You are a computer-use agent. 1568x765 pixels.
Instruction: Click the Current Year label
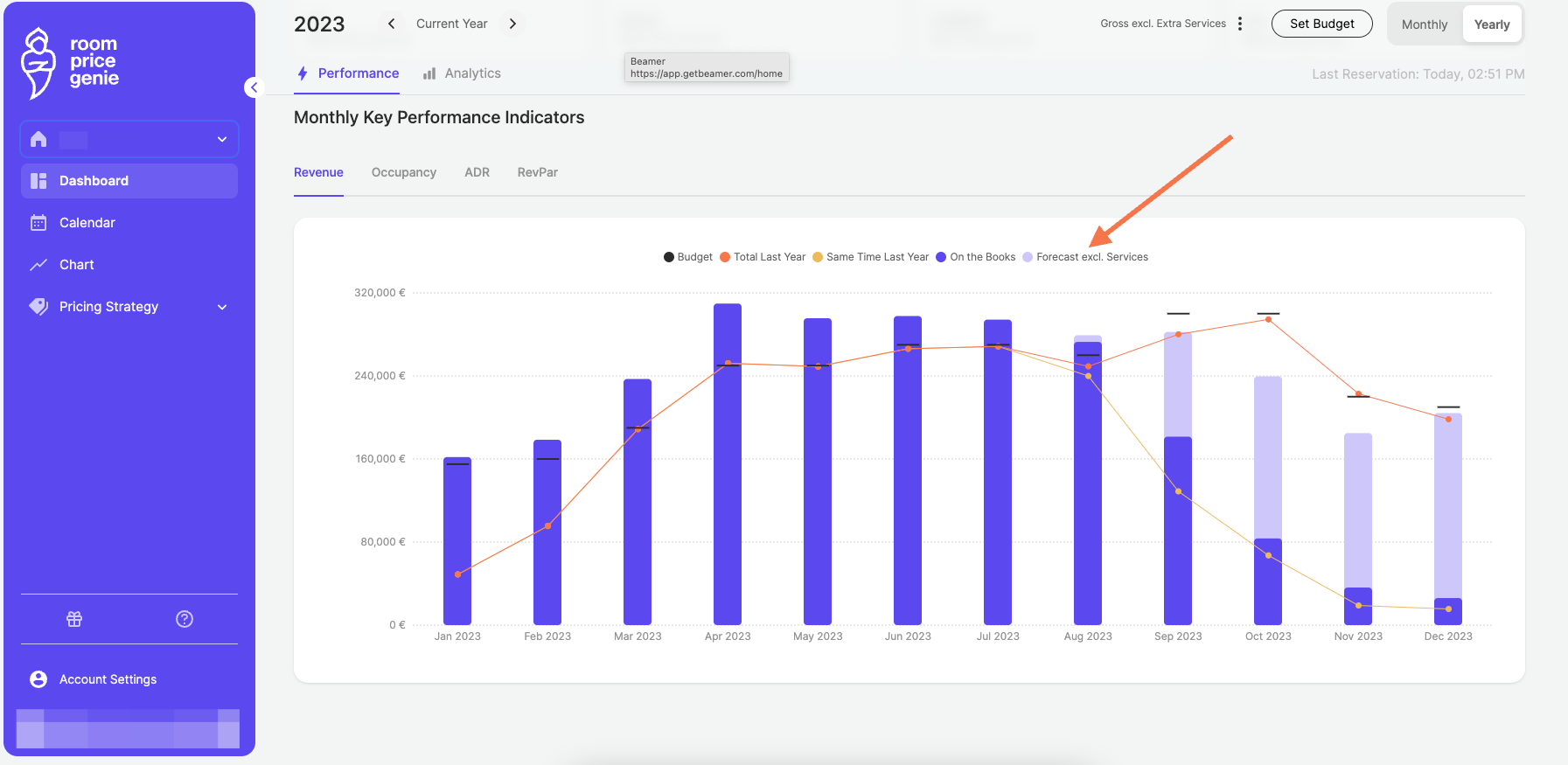pos(452,24)
